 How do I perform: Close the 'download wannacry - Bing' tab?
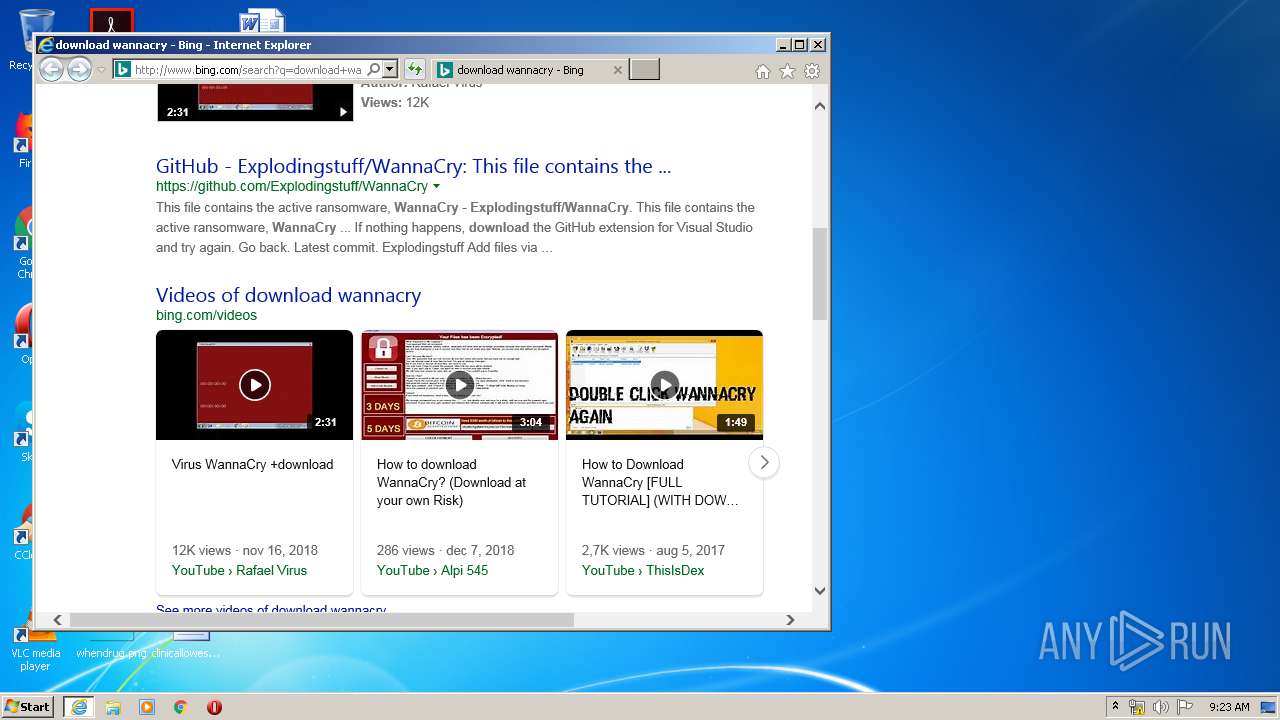point(617,70)
